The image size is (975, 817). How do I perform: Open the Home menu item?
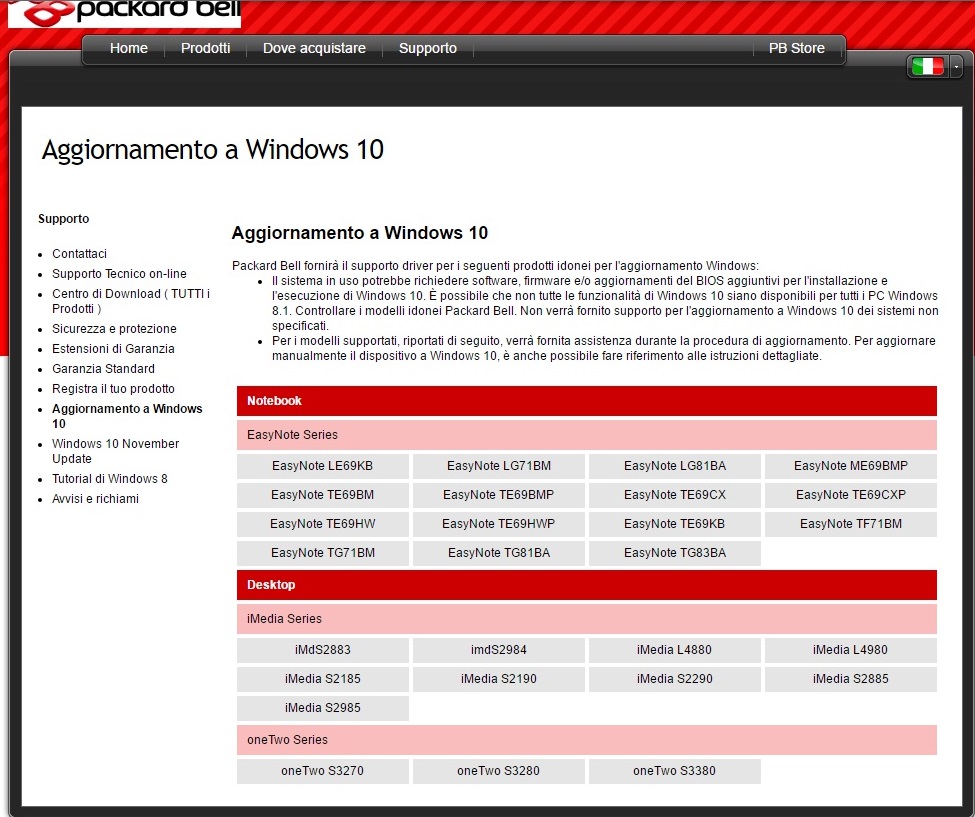(x=129, y=48)
